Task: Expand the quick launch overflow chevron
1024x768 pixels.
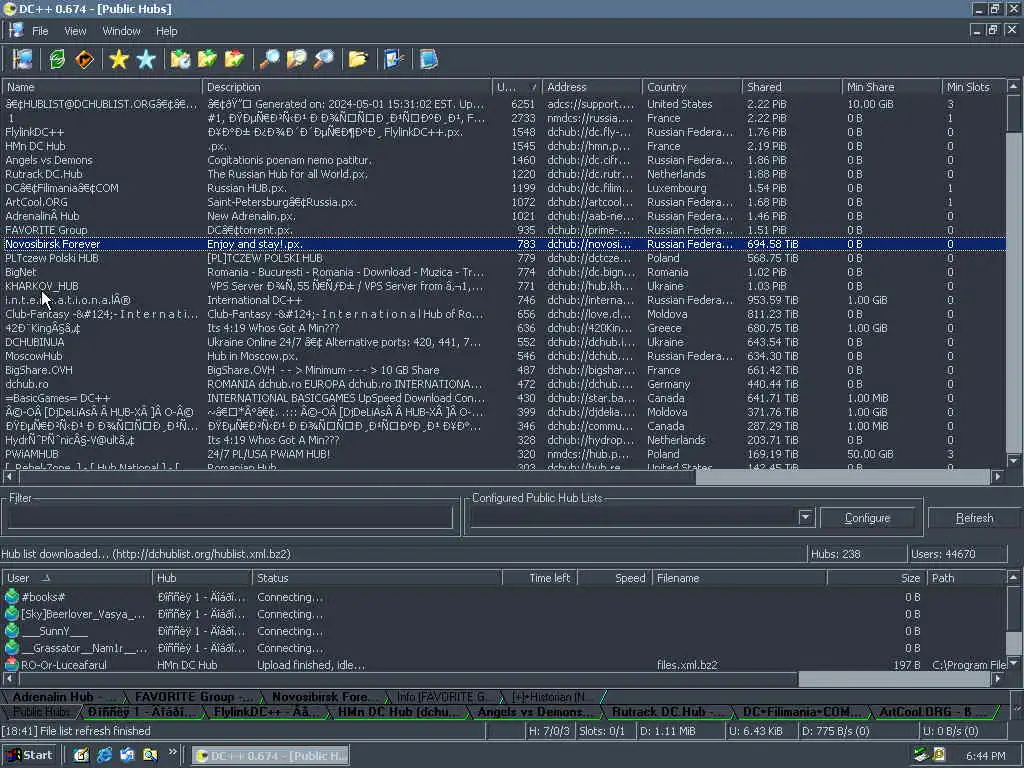Action: 172,752
